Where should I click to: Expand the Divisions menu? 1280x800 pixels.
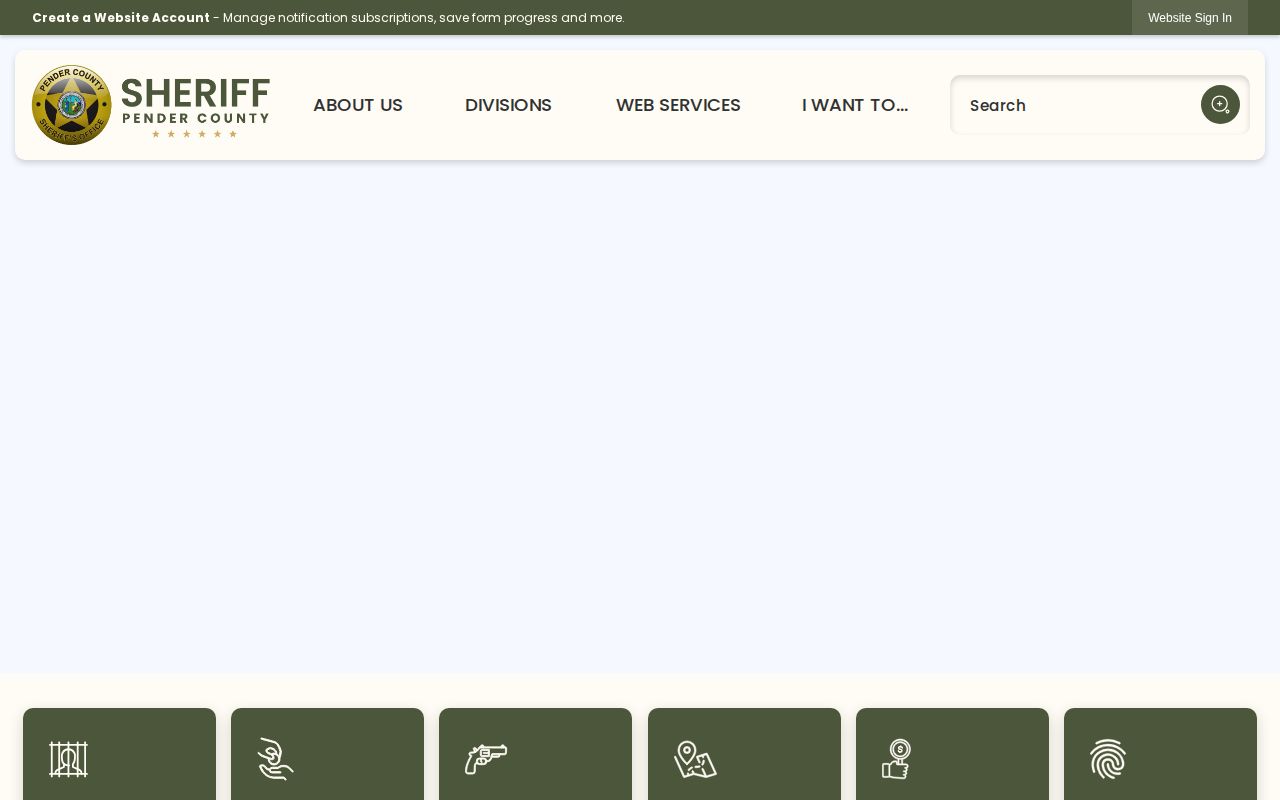(x=508, y=105)
